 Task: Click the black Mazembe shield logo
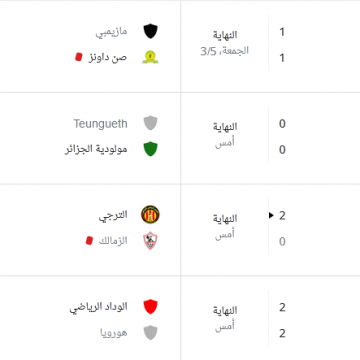[150, 31]
